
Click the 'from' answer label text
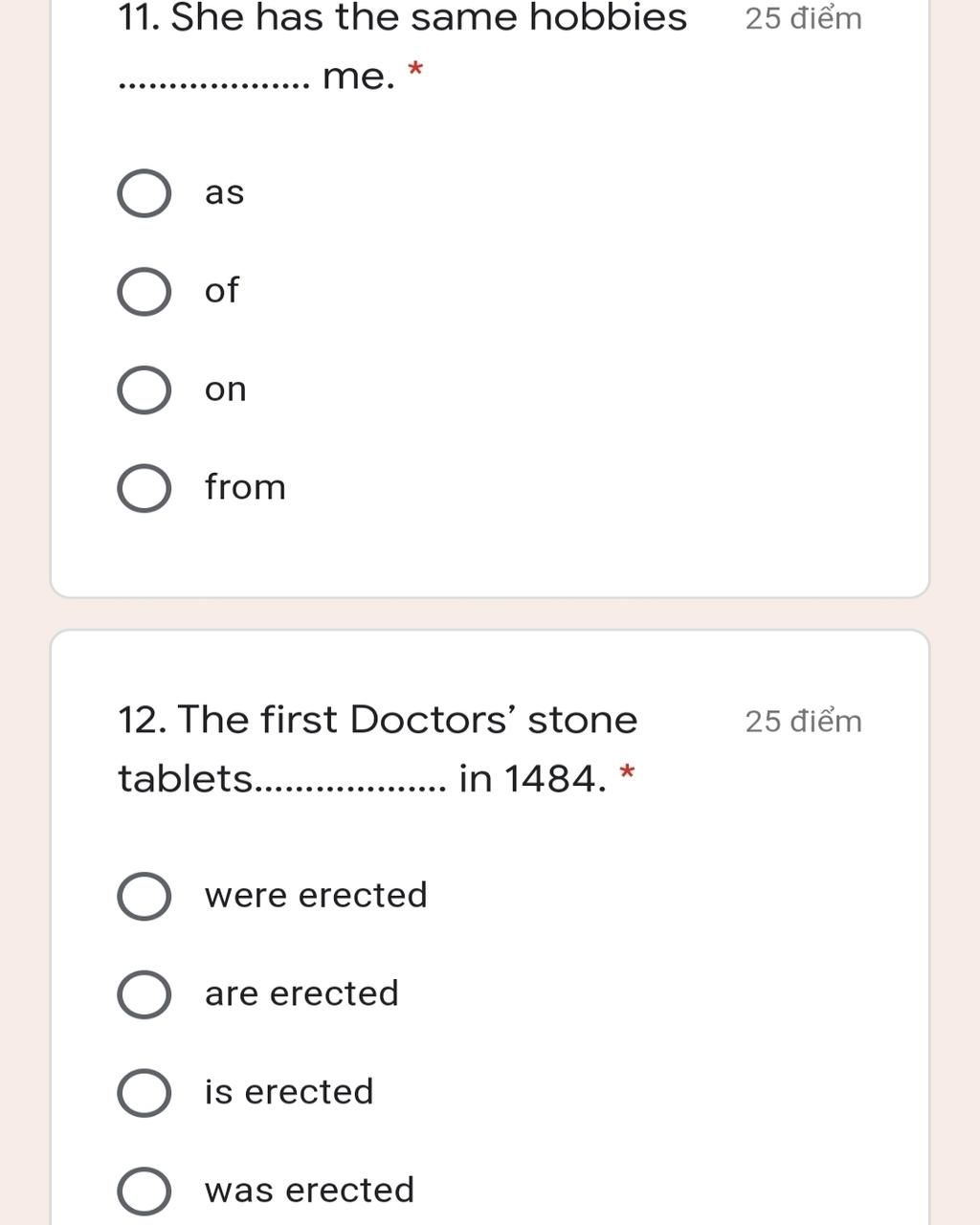[x=245, y=487]
